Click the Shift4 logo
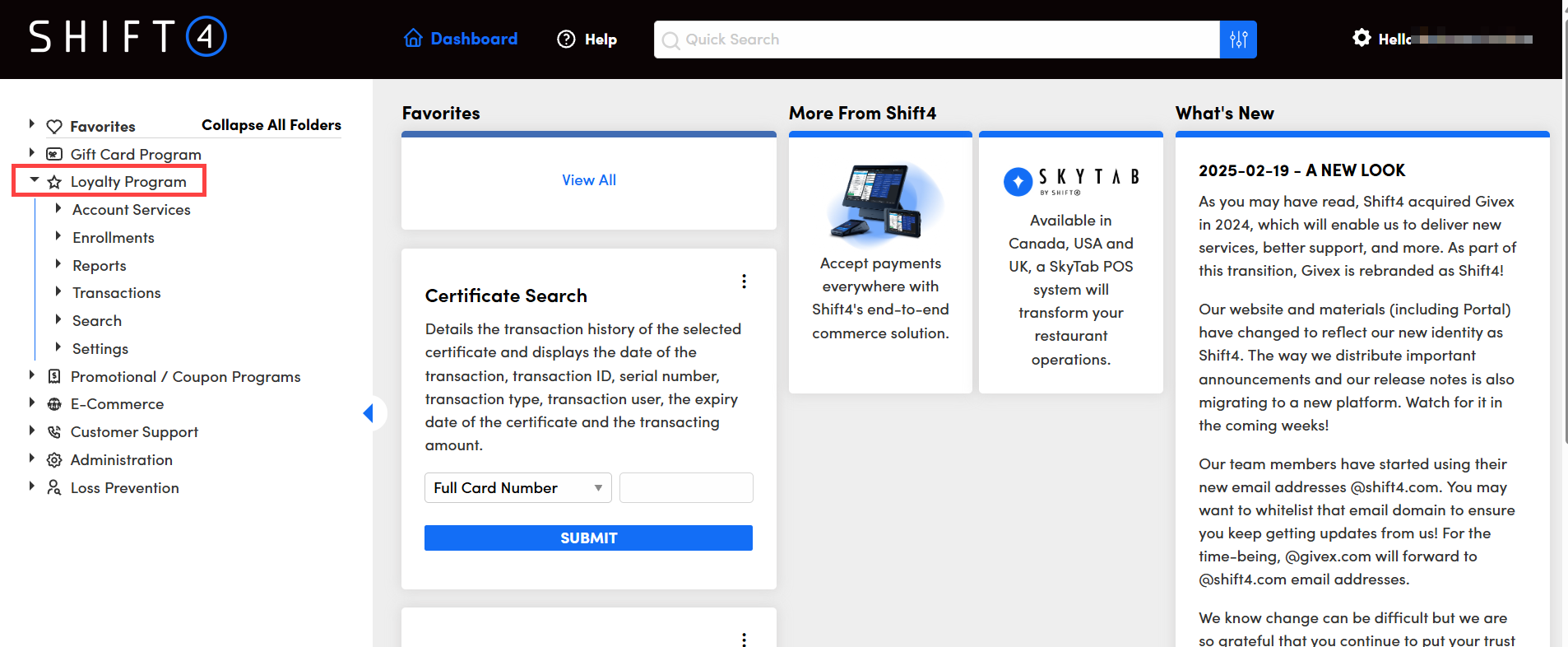The height and width of the screenshot is (647, 1568). 128,37
